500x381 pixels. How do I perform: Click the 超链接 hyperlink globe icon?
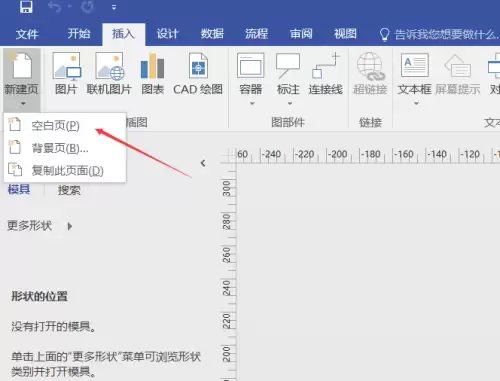tap(370, 66)
